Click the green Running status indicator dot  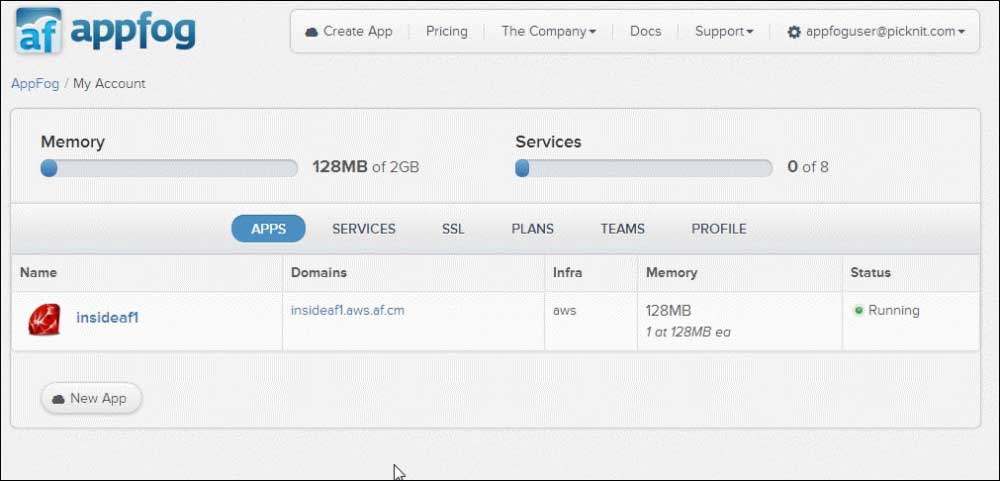(858, 311)
